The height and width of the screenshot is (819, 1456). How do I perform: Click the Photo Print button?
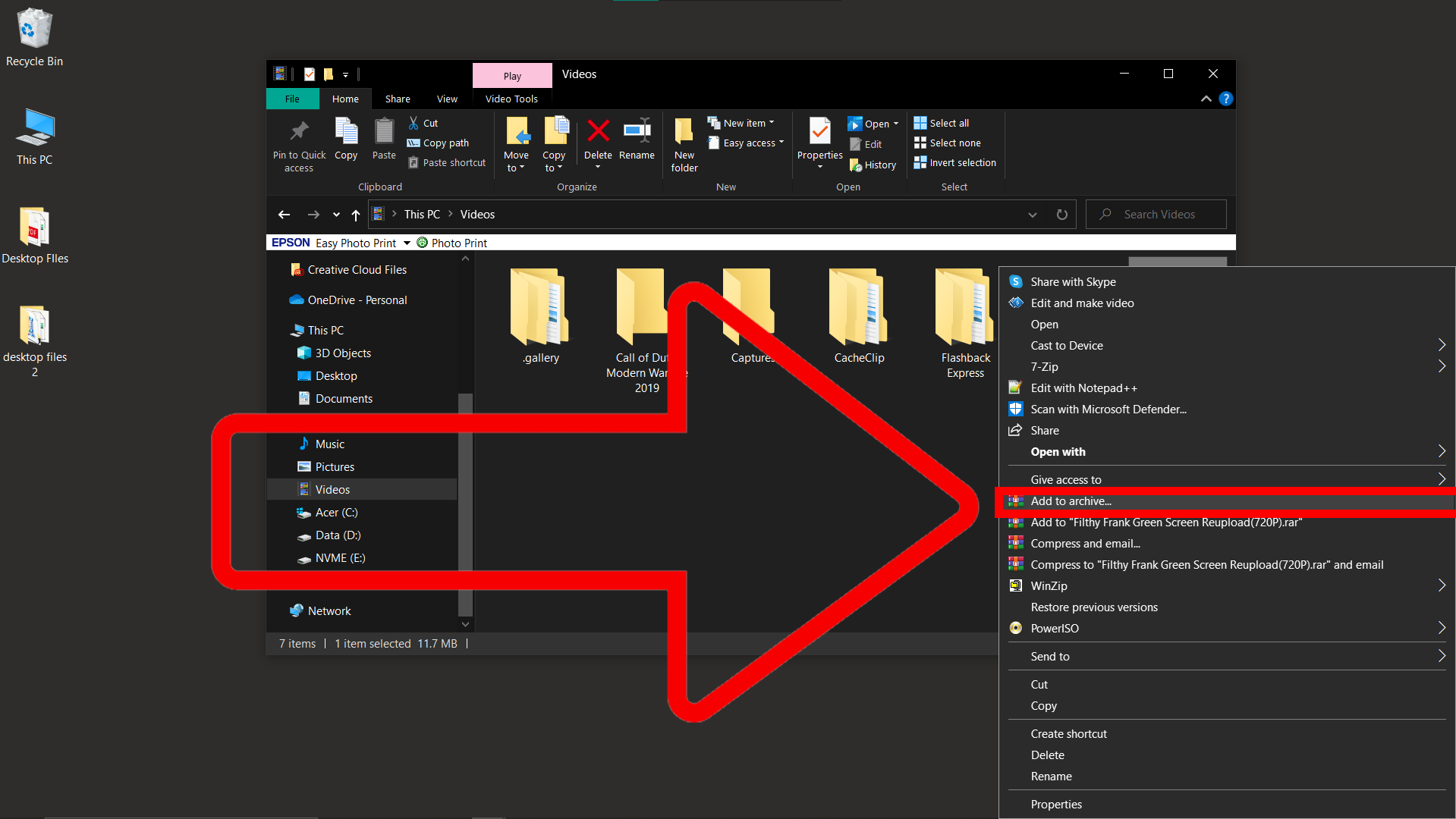[452, 243]
